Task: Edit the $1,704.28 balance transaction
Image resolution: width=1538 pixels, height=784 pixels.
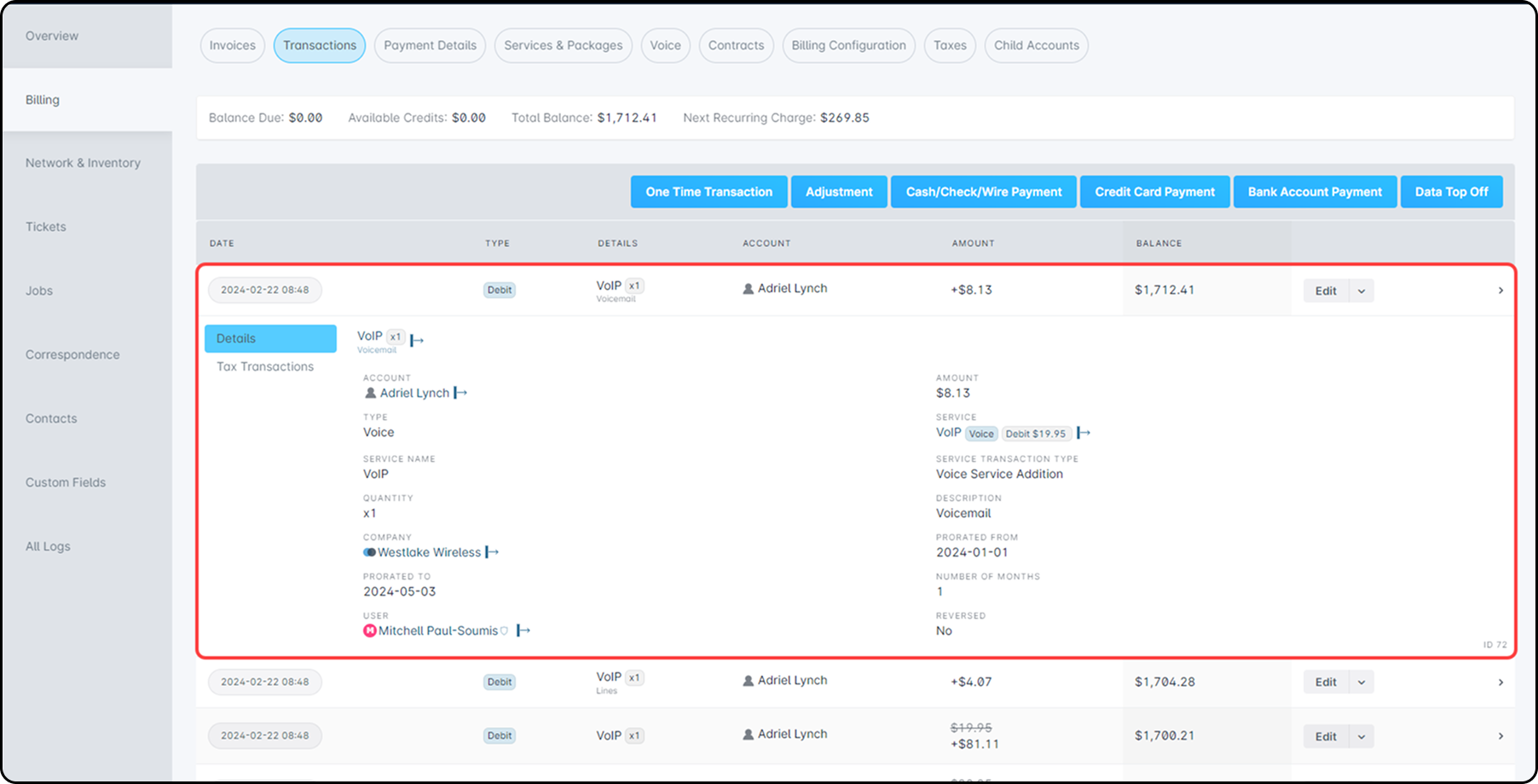Action: pyautogui.click(x=1326, y=682)
